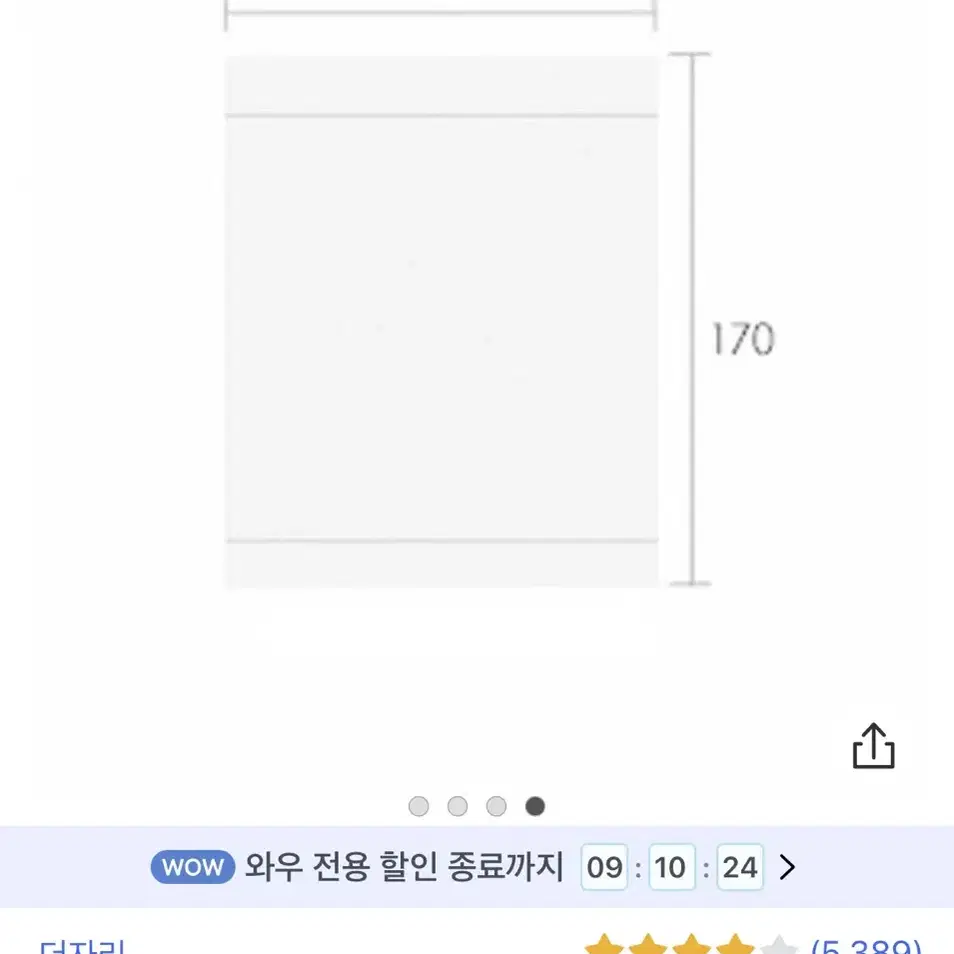Click the minutes countdown box showing 10

(672, 867)
